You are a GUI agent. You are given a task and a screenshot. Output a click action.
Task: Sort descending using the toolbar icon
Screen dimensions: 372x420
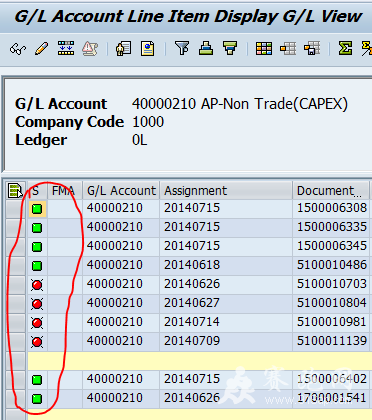pos(230,48)
